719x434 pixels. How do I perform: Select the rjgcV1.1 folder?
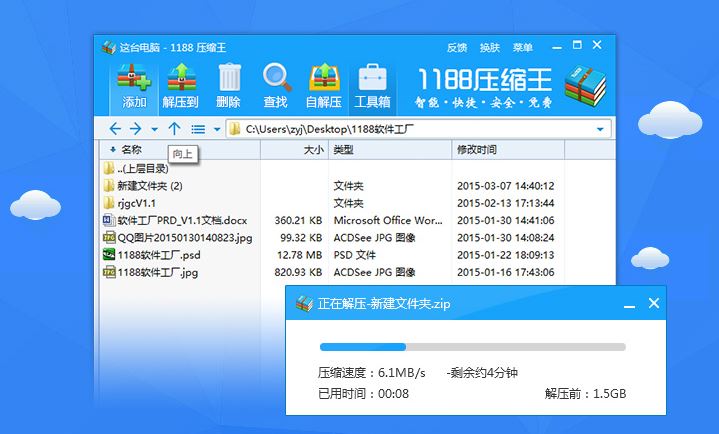[x=129, y=203]
